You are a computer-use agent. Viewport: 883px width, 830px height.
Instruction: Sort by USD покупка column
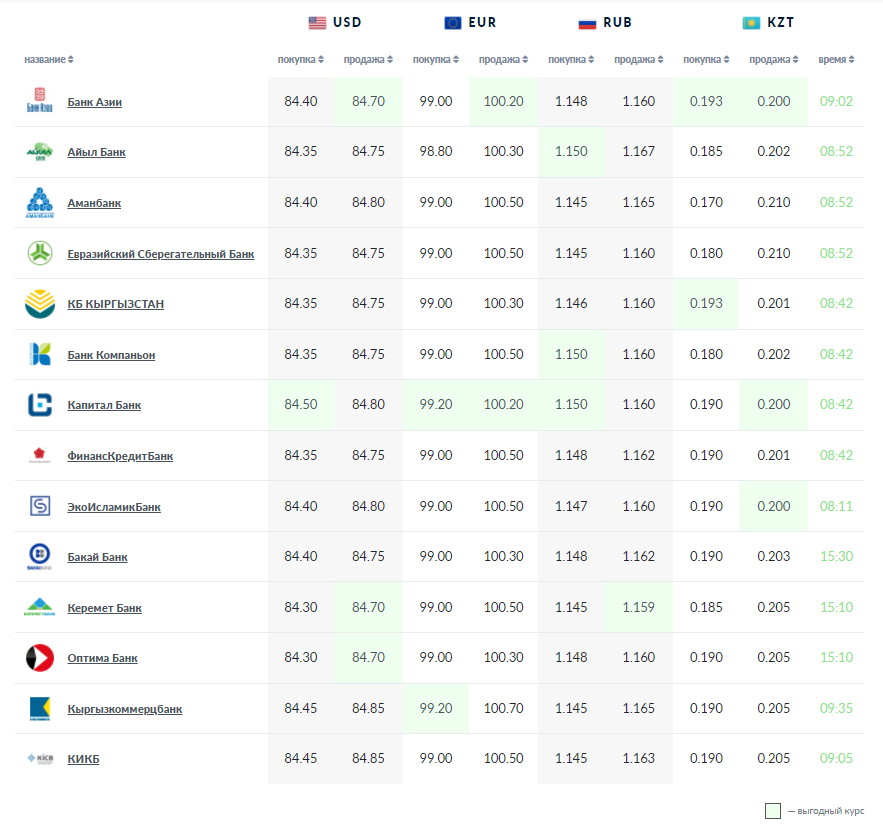301,60
